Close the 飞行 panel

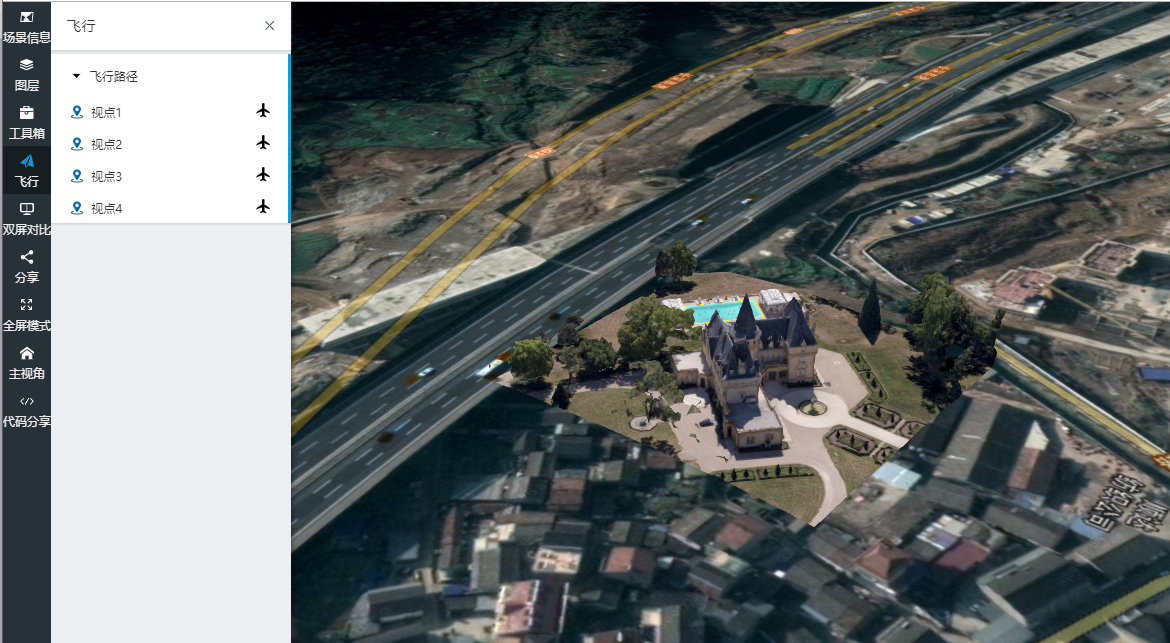pos(269,26)
